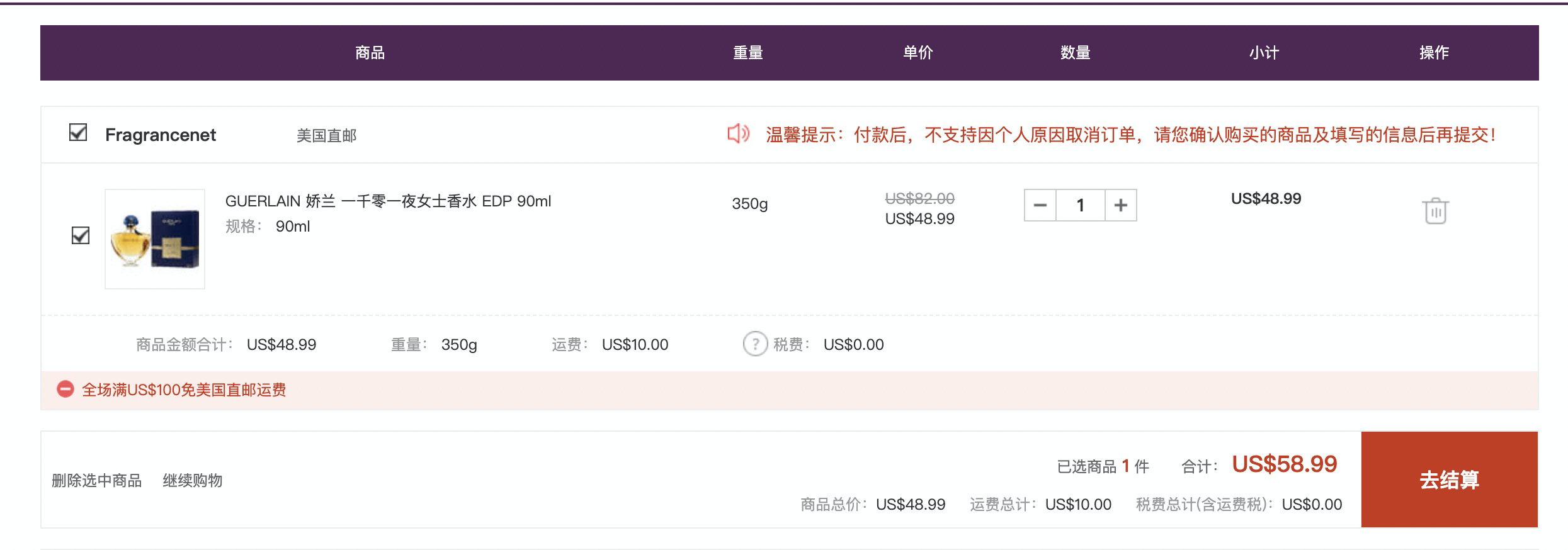The width and height of the screenshot is (1568, 550).
Task: Open the GUERLAIN perfume product thumbnail
Action: point(155,239)
